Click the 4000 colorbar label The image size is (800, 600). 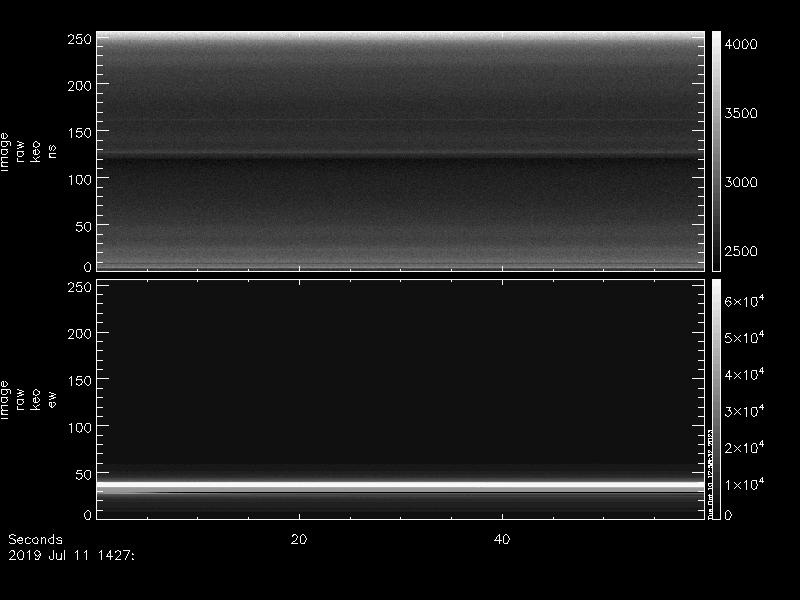(741, 44)
